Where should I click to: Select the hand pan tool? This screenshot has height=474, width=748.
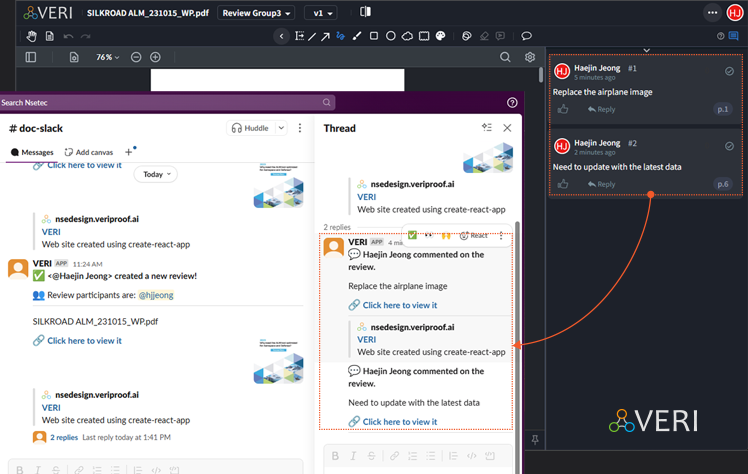point(31,36)
